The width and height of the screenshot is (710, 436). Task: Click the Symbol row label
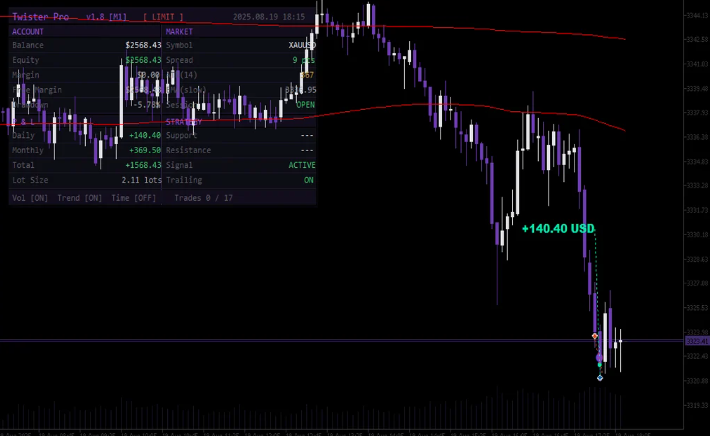pyautogui.click(x=179, y=45)
